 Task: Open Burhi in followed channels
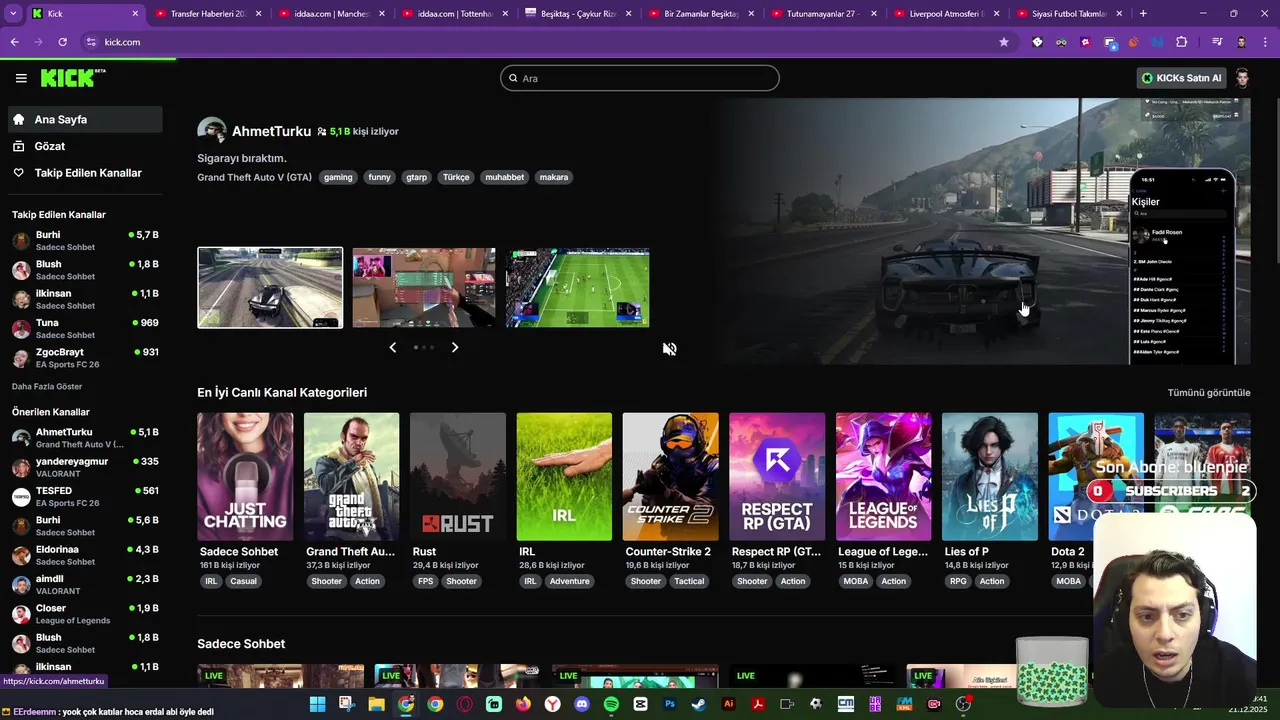click(x=85, y=241)
